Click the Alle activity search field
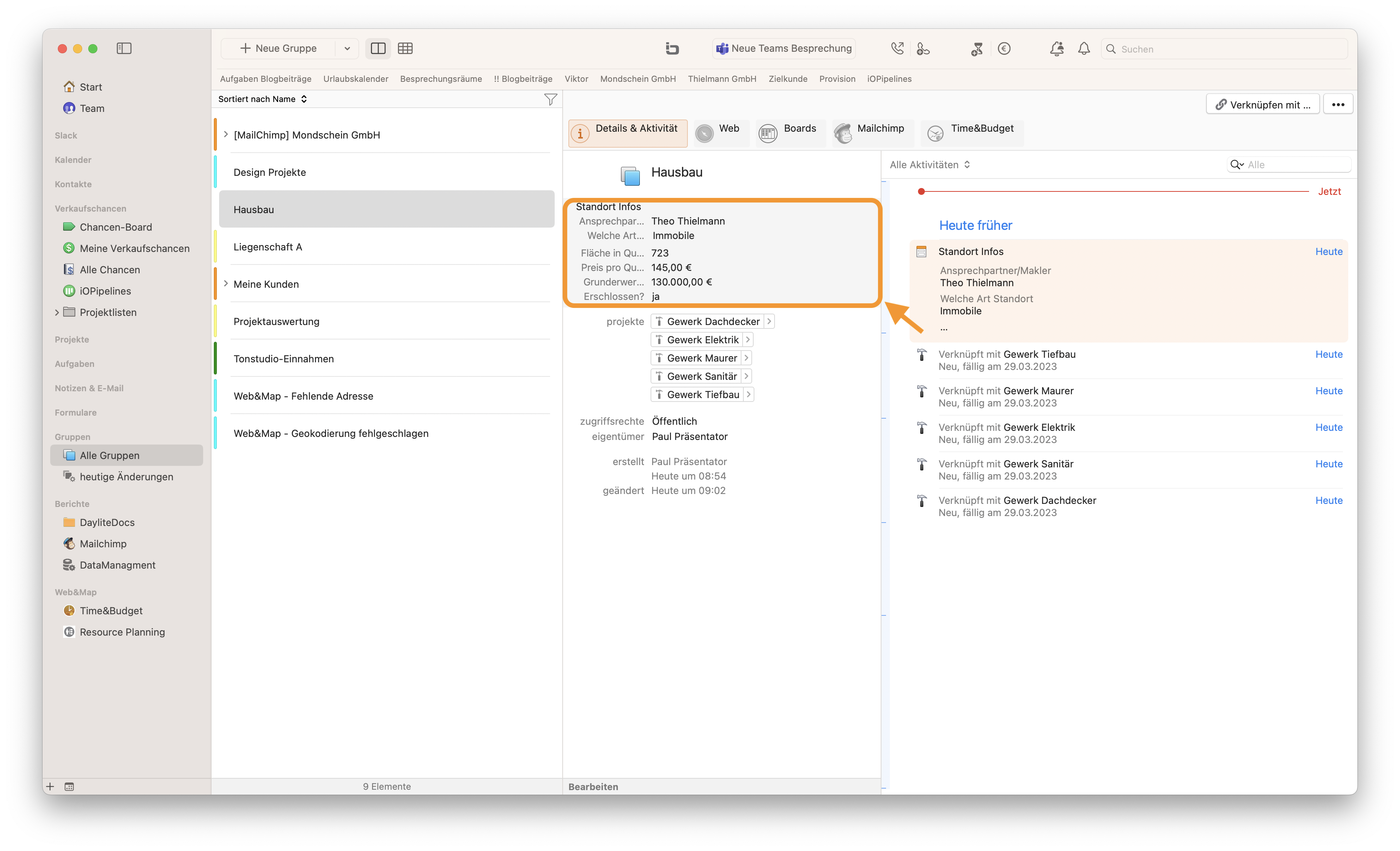Image resolution: width=1400 pixels, height=851 pixels. 1289,164
